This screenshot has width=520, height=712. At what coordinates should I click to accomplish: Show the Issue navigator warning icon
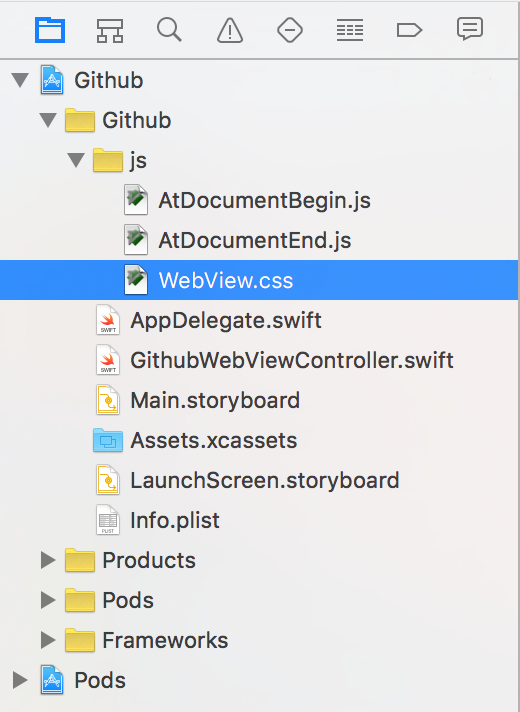(x=230, y=30)
